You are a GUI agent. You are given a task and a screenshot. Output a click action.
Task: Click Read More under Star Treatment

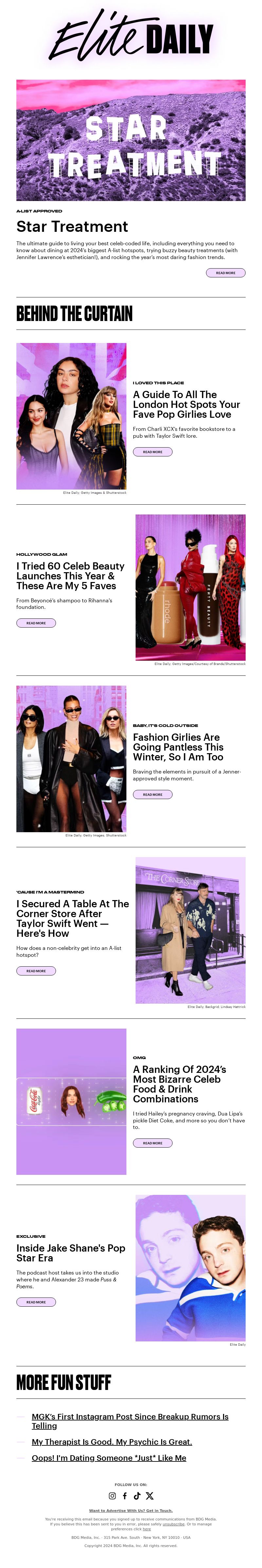coord(226,273)
